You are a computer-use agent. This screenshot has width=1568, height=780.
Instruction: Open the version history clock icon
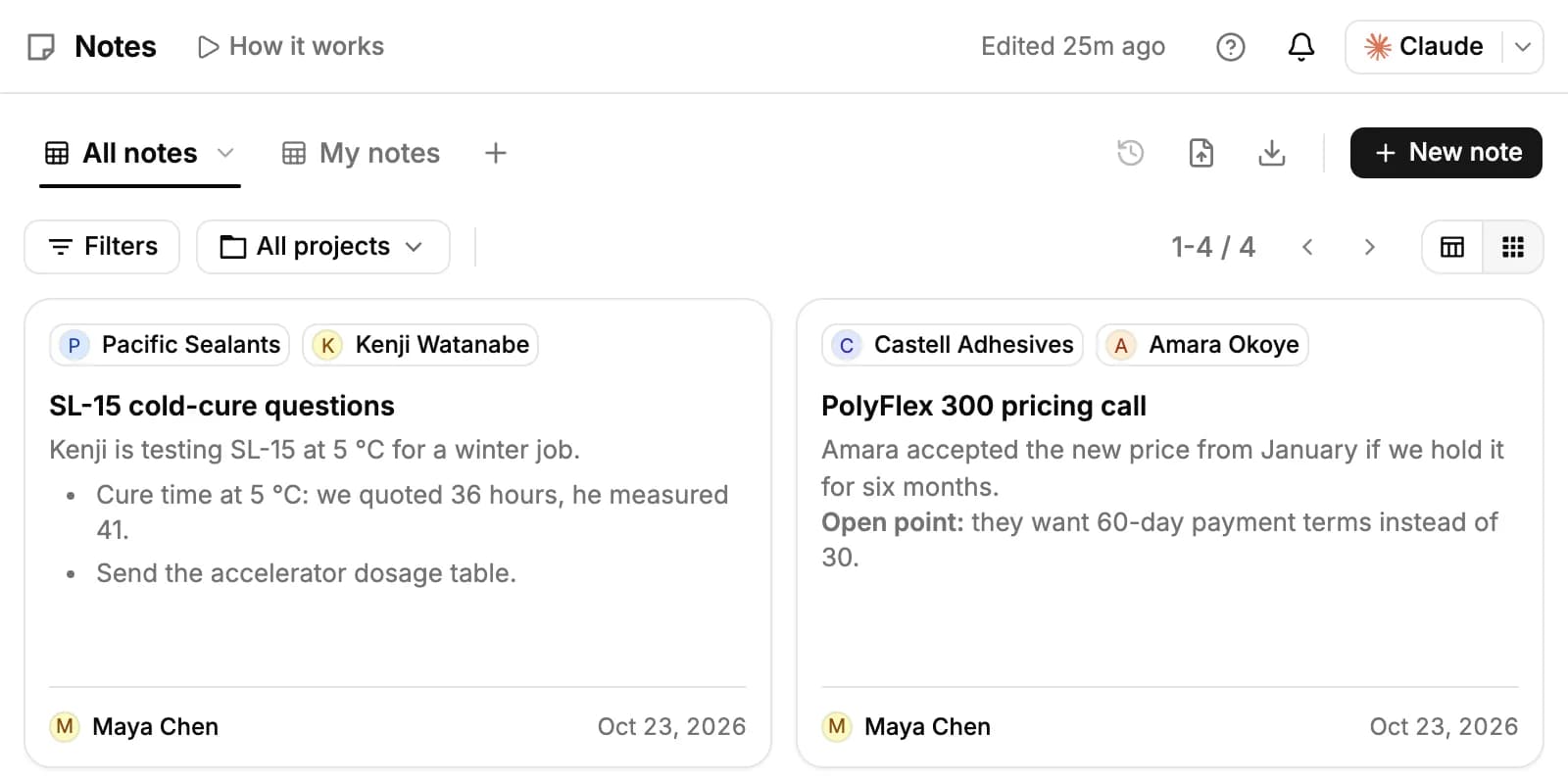pyautogui.click(x=1130, y=153)
